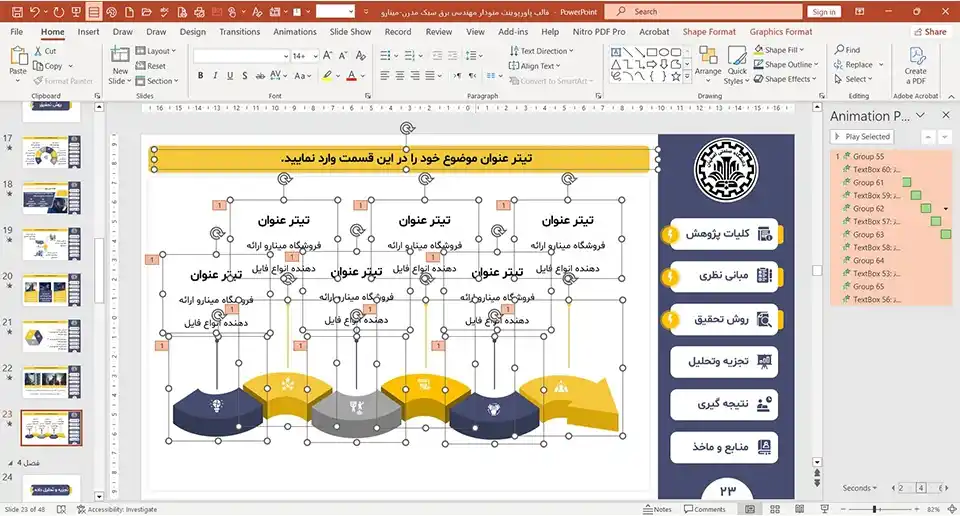Image resolution: width=960 pixels, height=516 pixels.
Task: Toggle Italic formatting
Action: 215,75
